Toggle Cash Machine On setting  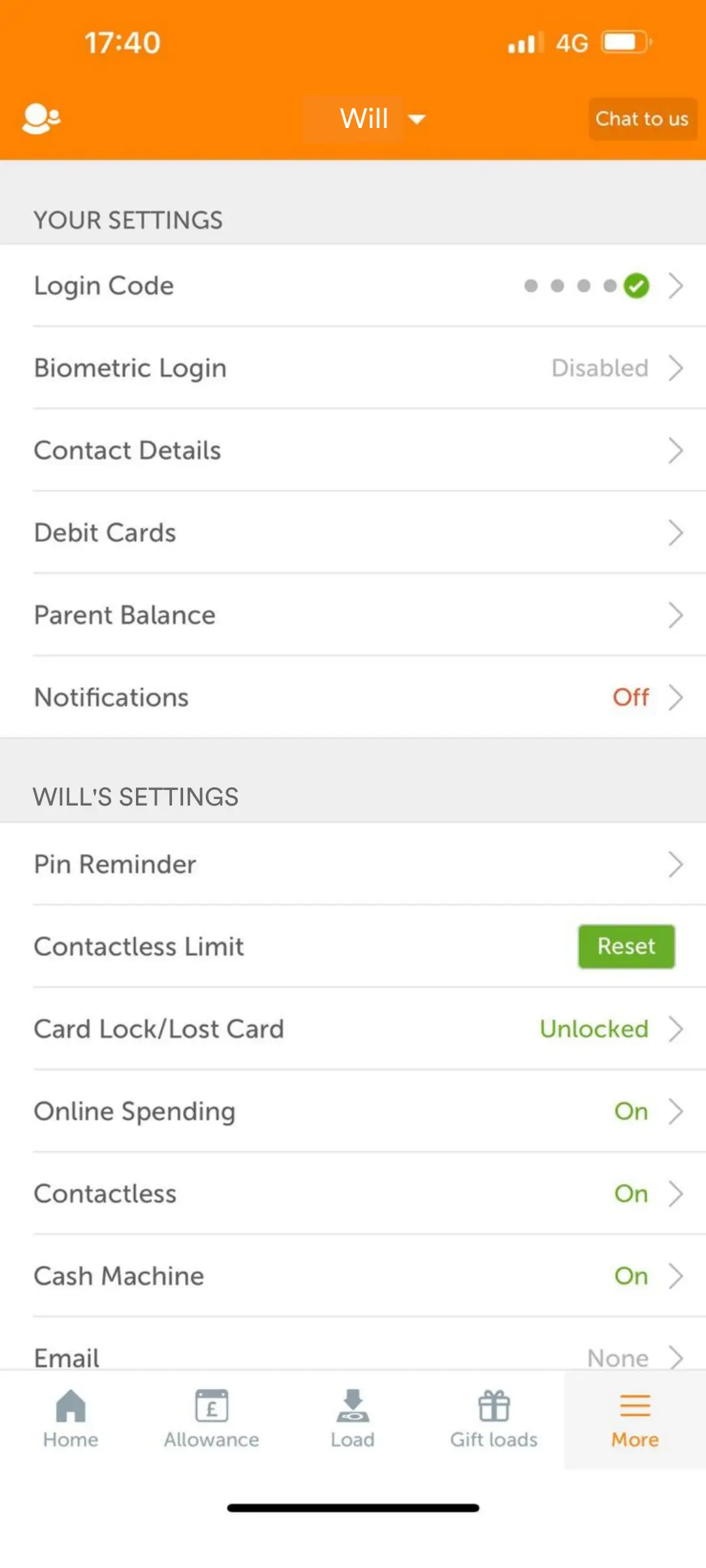click(631, 1276)
